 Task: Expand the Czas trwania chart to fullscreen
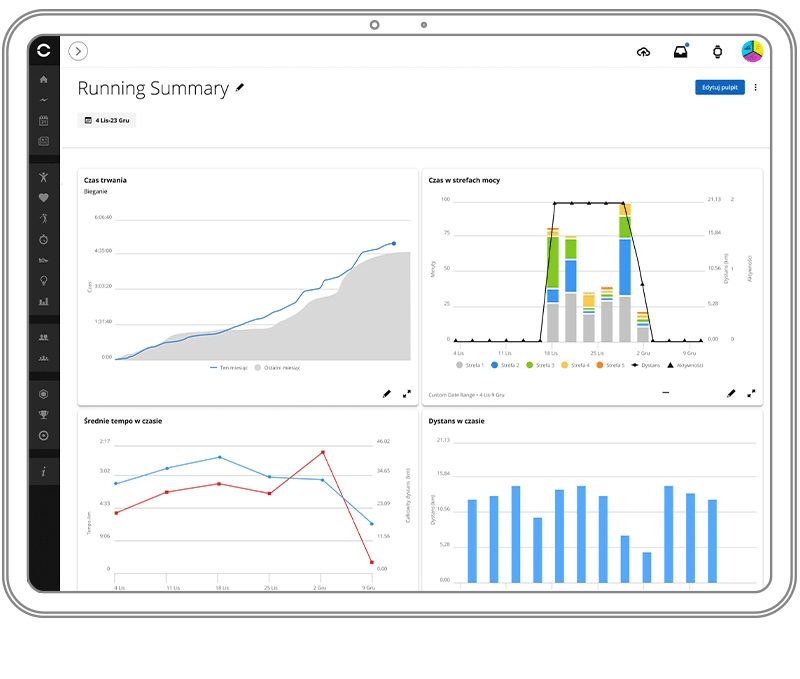click(407, 394)
